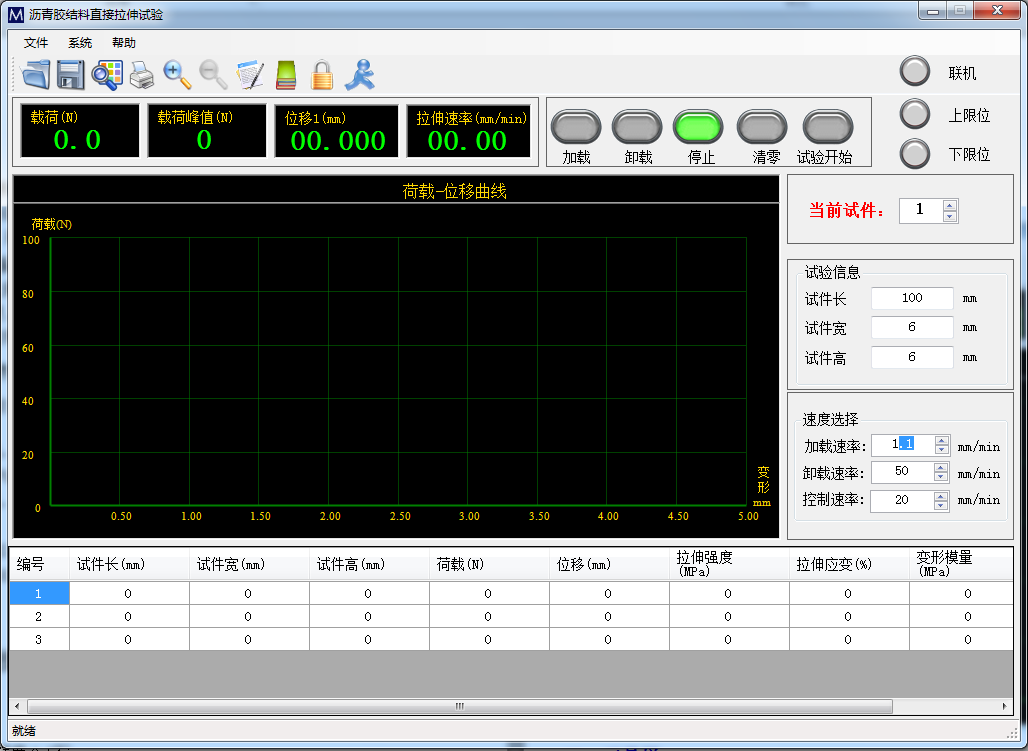Select row 3 in the results table
1028x751 pixels.
click(39, 639)
